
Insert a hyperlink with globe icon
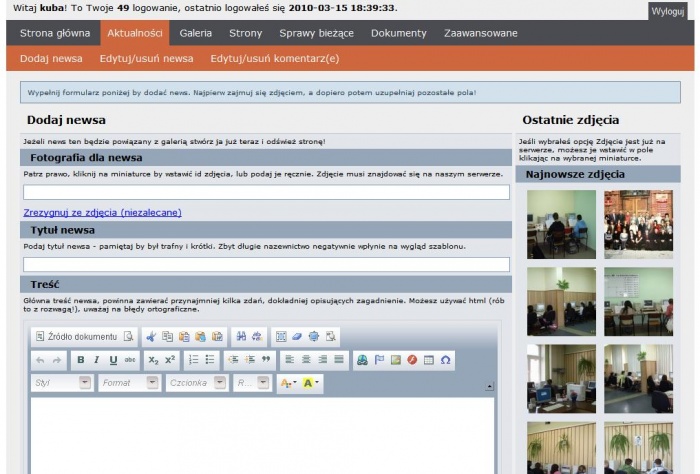(x=362, y=360)
